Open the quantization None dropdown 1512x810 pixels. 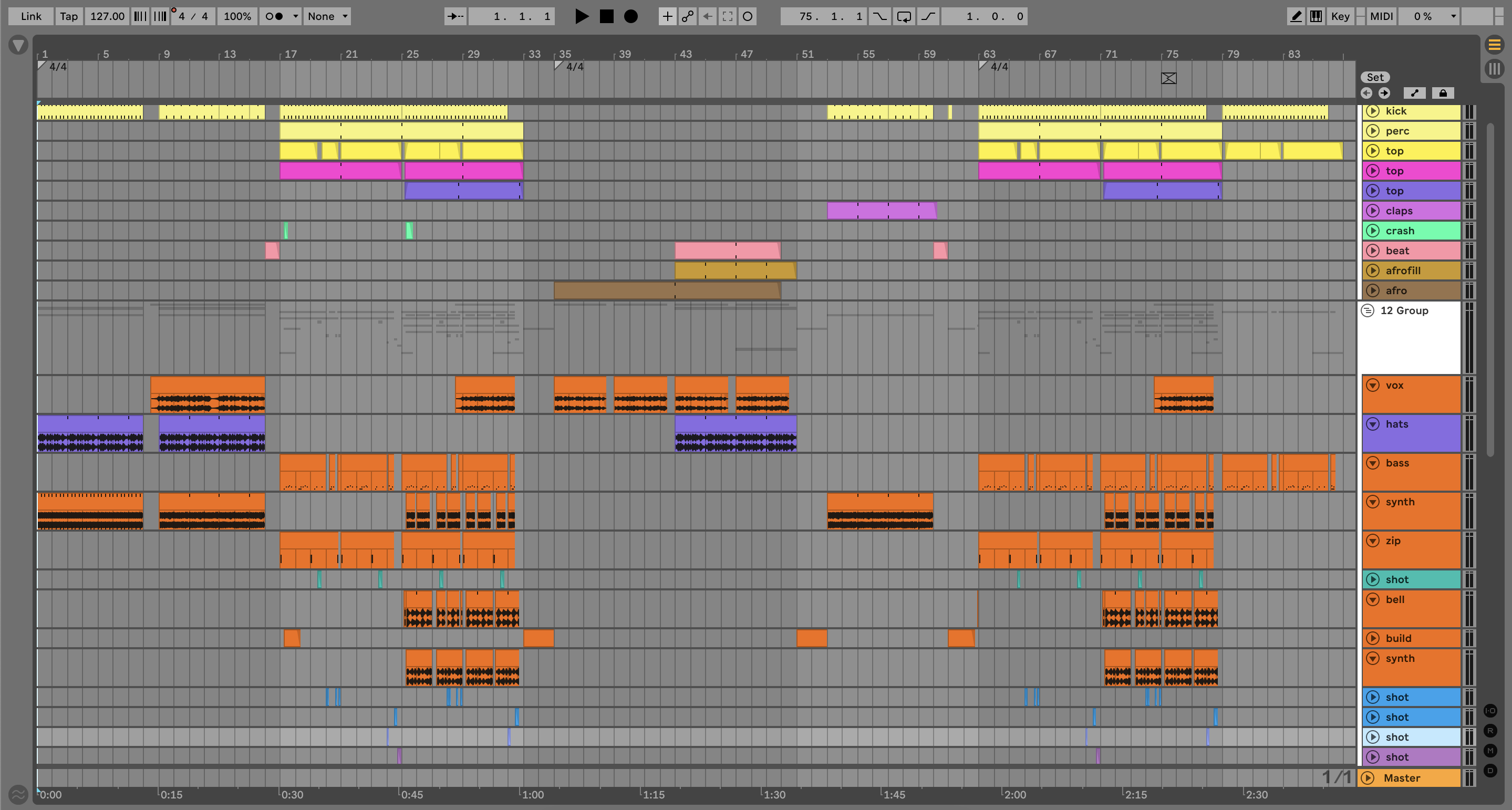pyautogui.click(x=327, y=16)
